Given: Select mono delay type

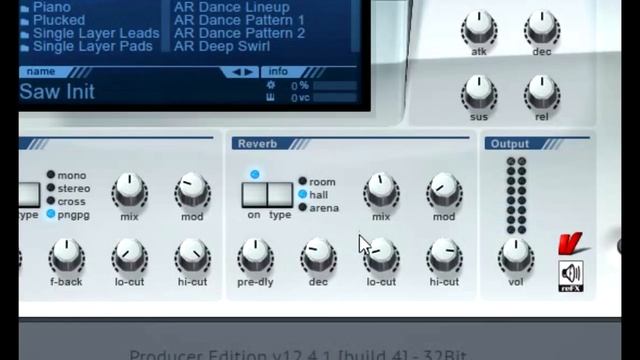Looking at the screenshot, I should [x=67, y=175].
